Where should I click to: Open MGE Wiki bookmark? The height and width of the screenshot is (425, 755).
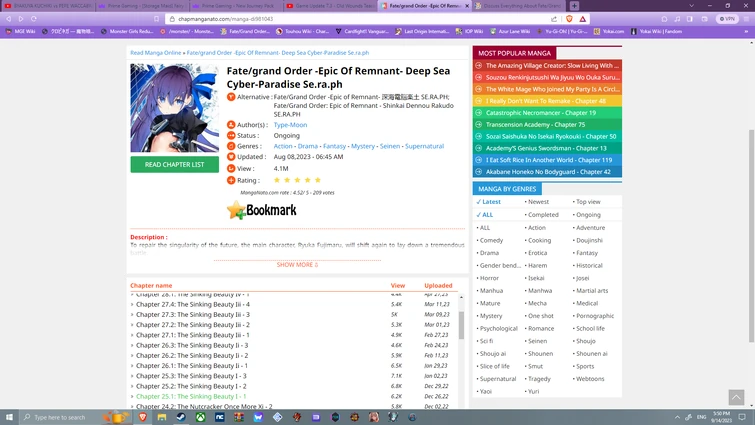[20, 31]
